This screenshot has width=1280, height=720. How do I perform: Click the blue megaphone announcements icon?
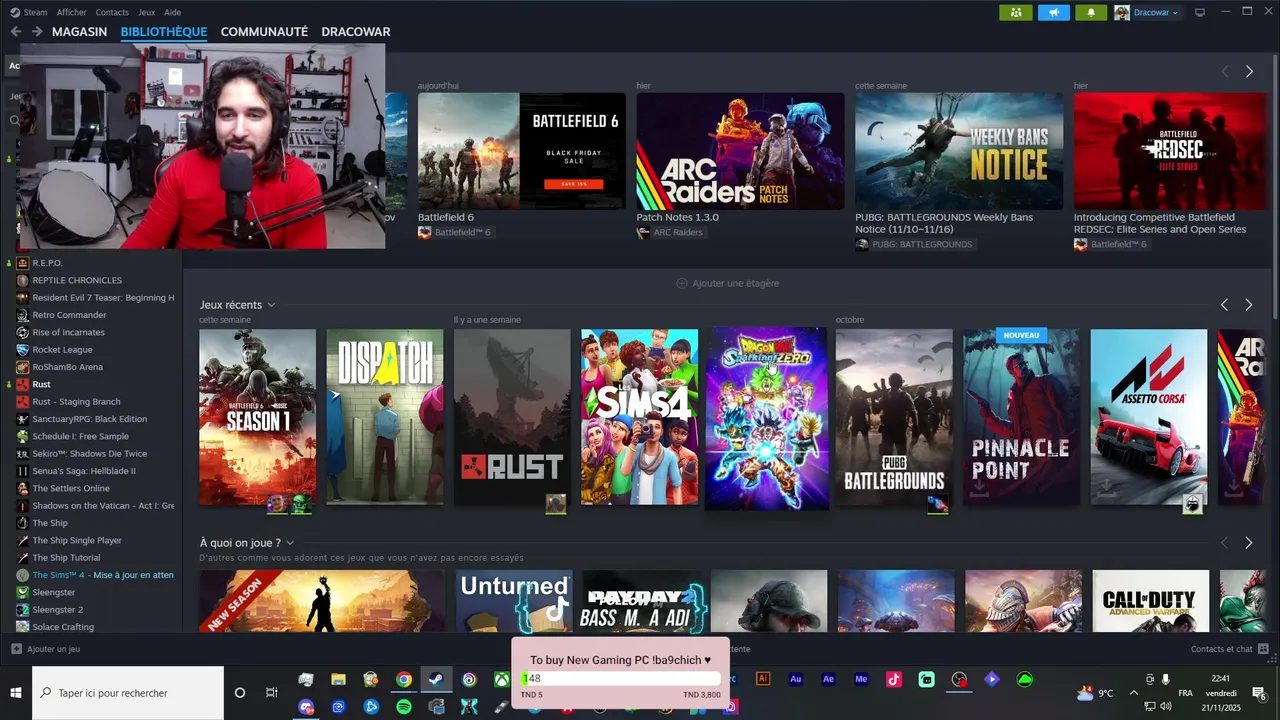click(x=1053, y=12)
